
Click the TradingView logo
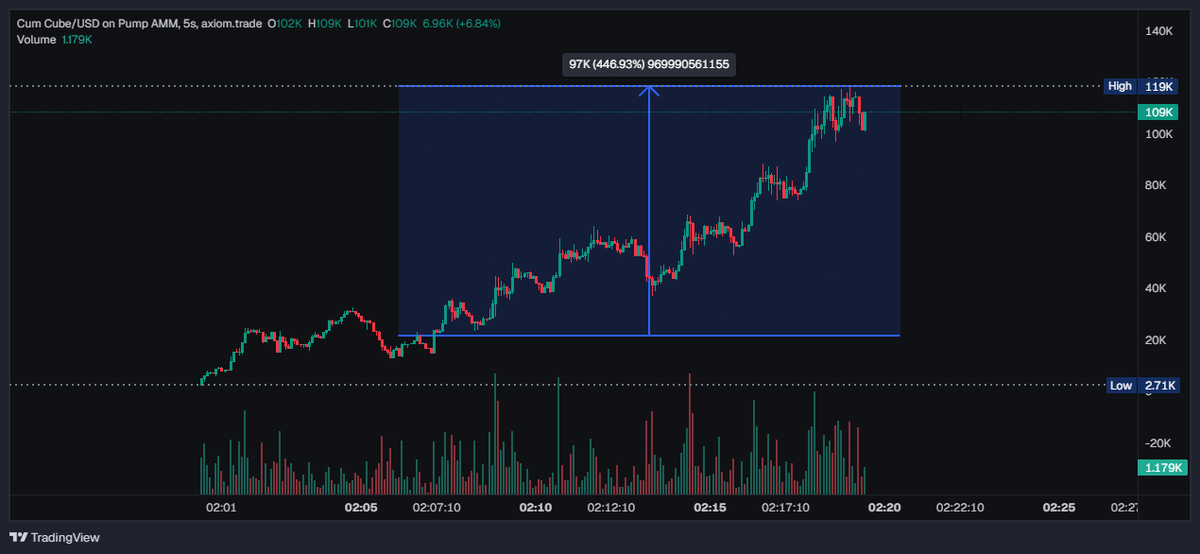point(55,537)
